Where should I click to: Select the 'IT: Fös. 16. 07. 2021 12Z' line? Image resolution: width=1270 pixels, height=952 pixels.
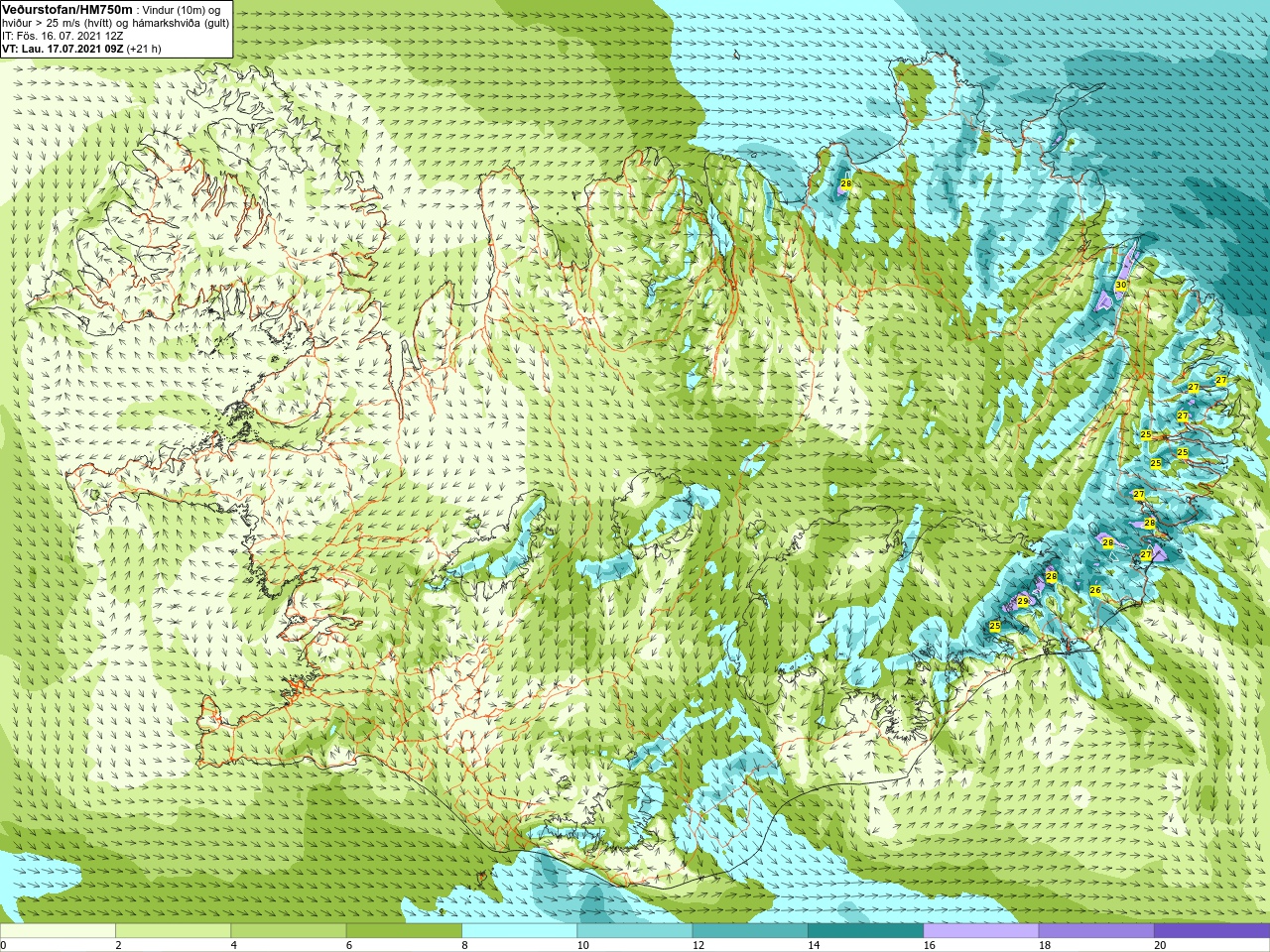point(63,36)
